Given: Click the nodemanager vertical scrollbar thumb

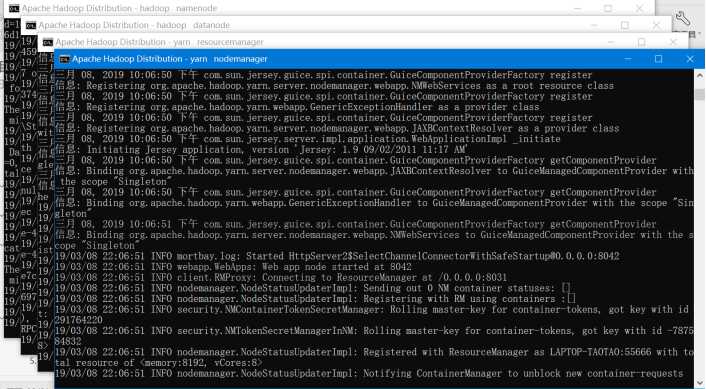Looking at the screenshot, I should [x=699, y=95].
